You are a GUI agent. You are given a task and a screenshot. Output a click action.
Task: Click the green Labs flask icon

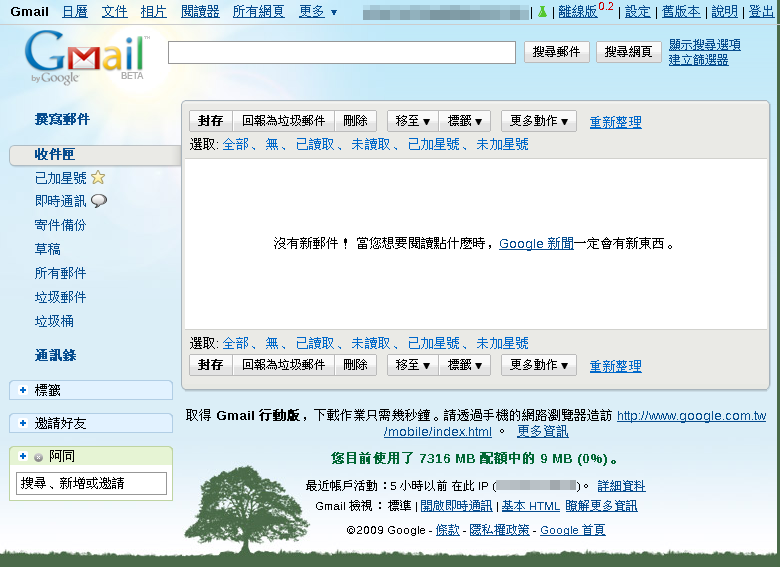click(x=542, y=12)
